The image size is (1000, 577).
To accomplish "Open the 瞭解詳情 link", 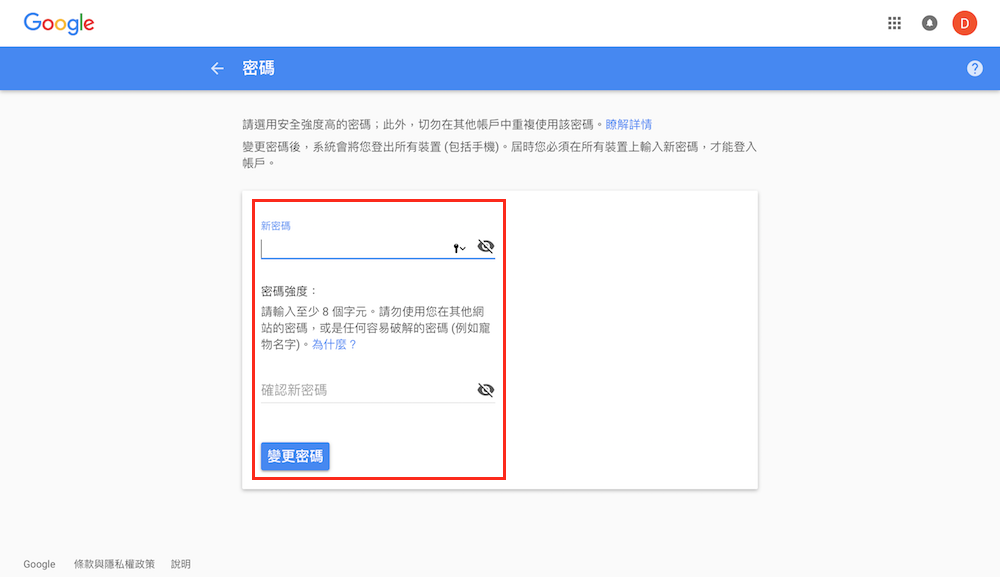I will (629, 124).
